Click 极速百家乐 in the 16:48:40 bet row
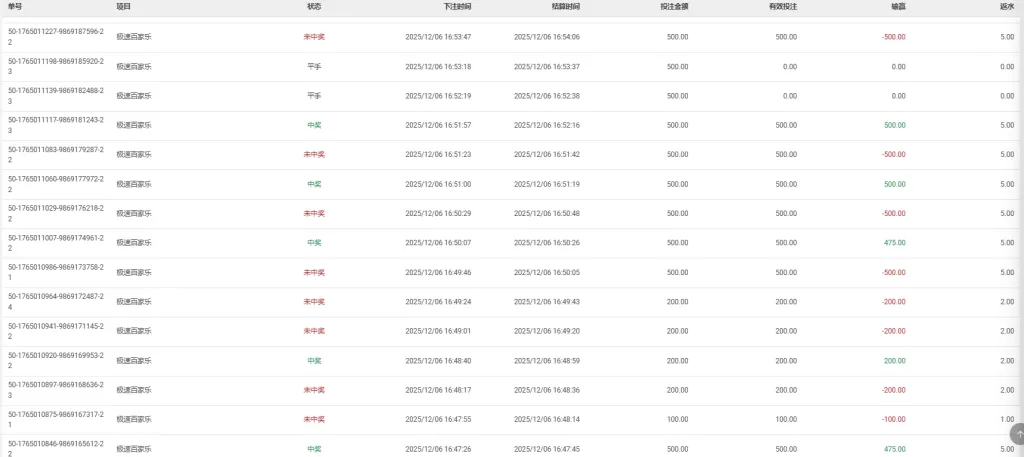The image size is (1024, 457). pos(134,361)
